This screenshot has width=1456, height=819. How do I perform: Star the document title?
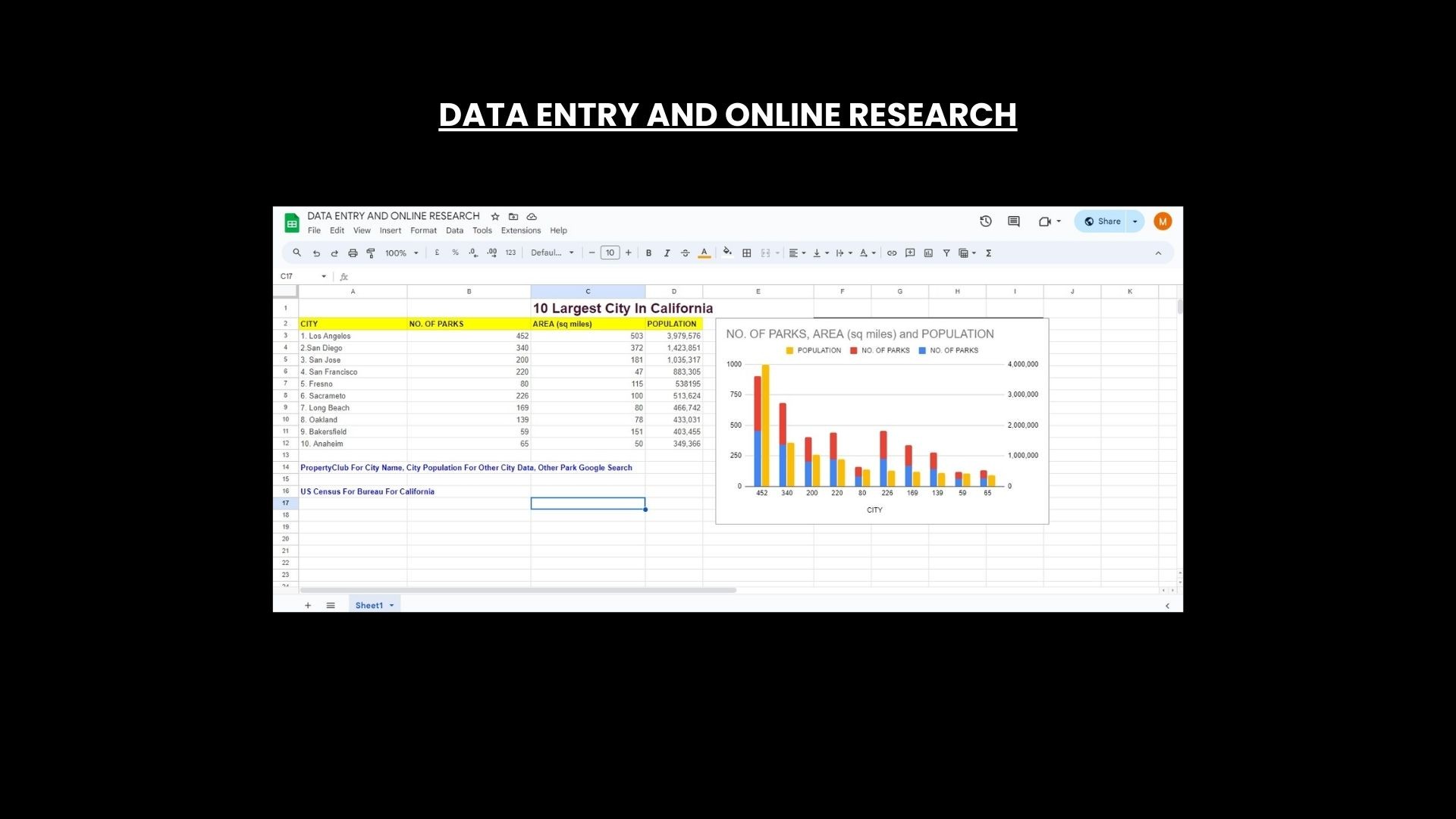click(495, 217)
